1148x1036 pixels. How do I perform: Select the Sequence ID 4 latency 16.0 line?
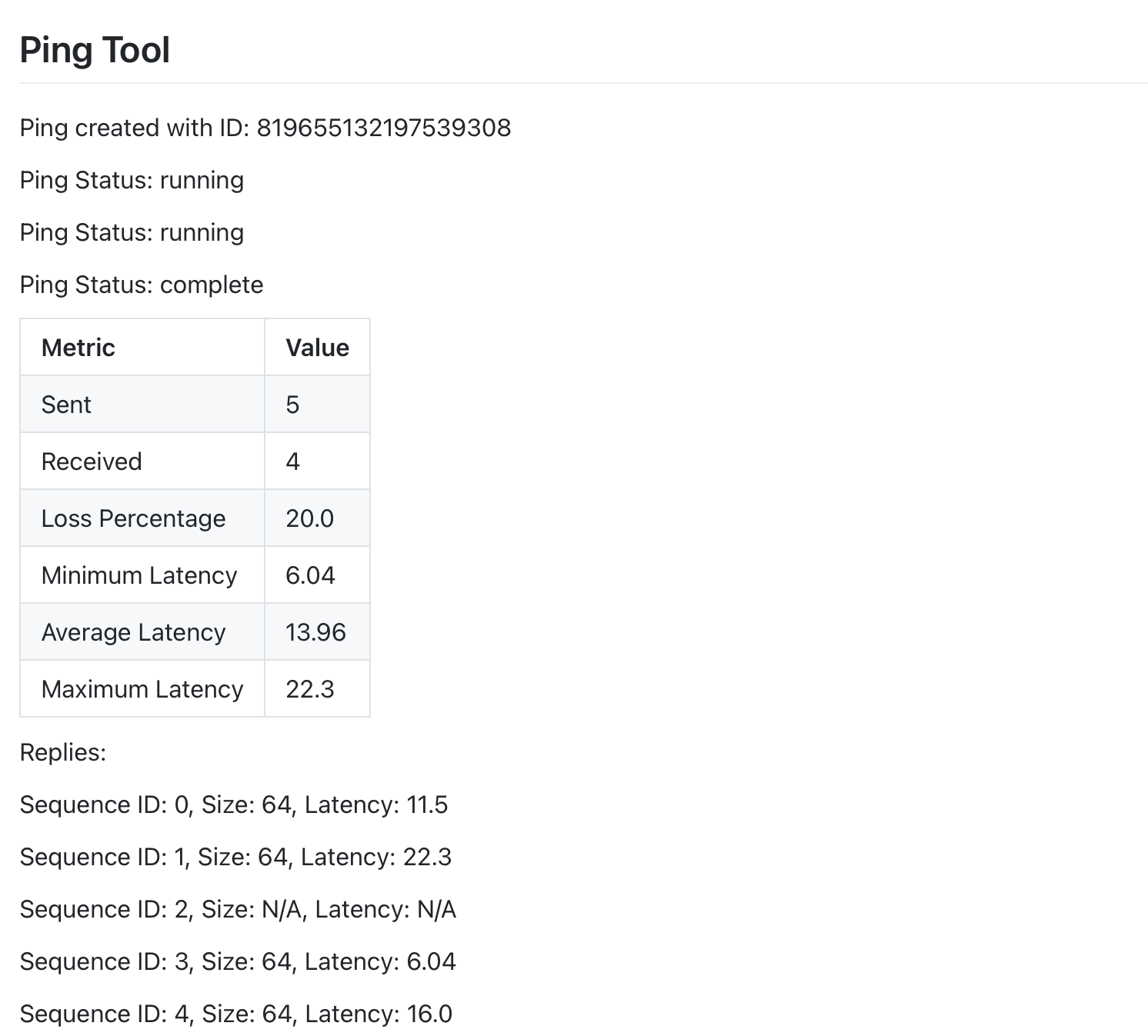(x=235, y=1014)
